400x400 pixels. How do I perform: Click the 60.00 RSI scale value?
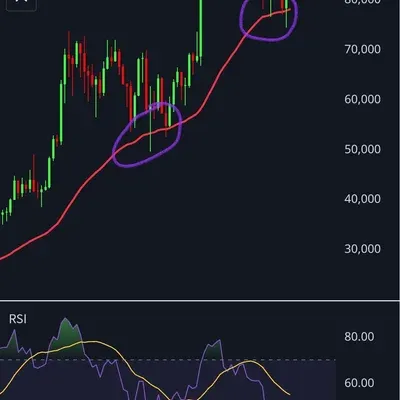(359, 383)
